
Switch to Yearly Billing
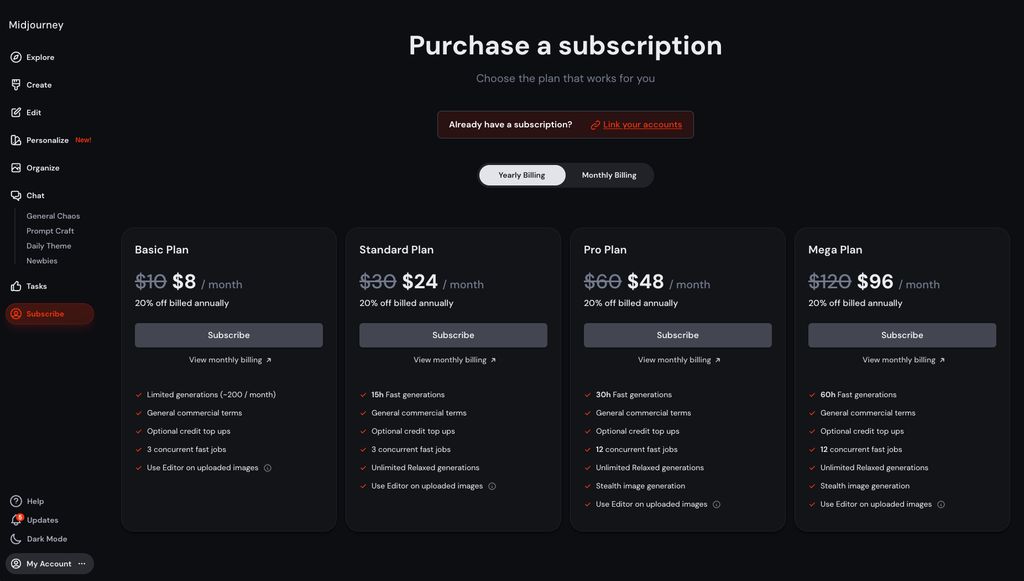pos(522,175)
